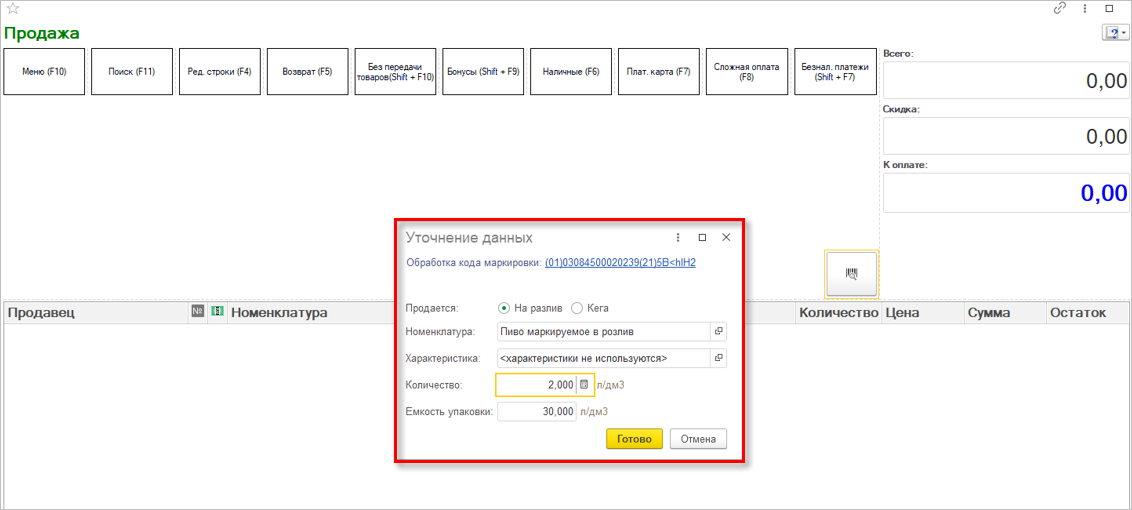Click Поиск (F11) in the top panel
The width and height of the screenshot is (1132, 510).
point(132,72)
